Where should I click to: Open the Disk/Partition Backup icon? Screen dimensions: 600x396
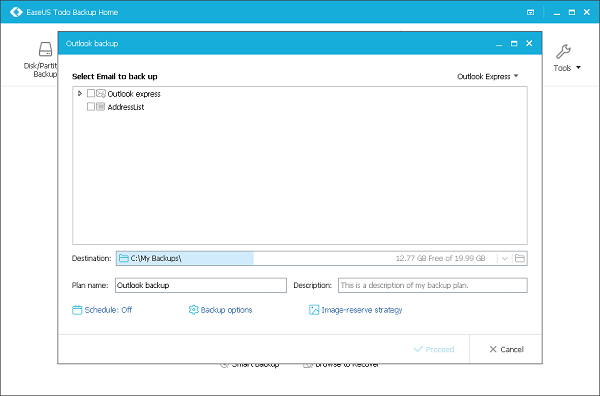pos(46,49)
